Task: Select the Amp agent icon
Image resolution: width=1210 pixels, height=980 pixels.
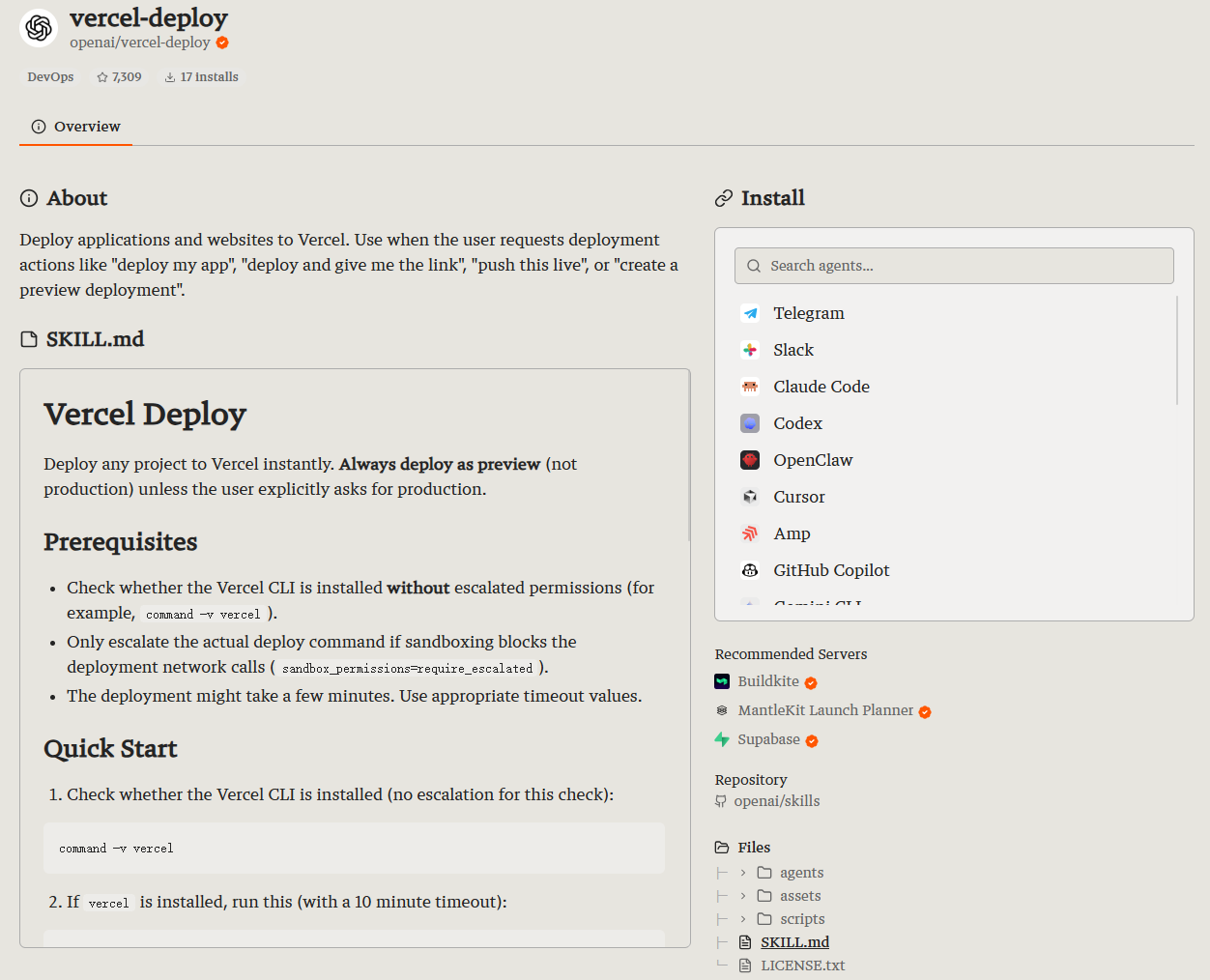Action: tap(750, 533)
